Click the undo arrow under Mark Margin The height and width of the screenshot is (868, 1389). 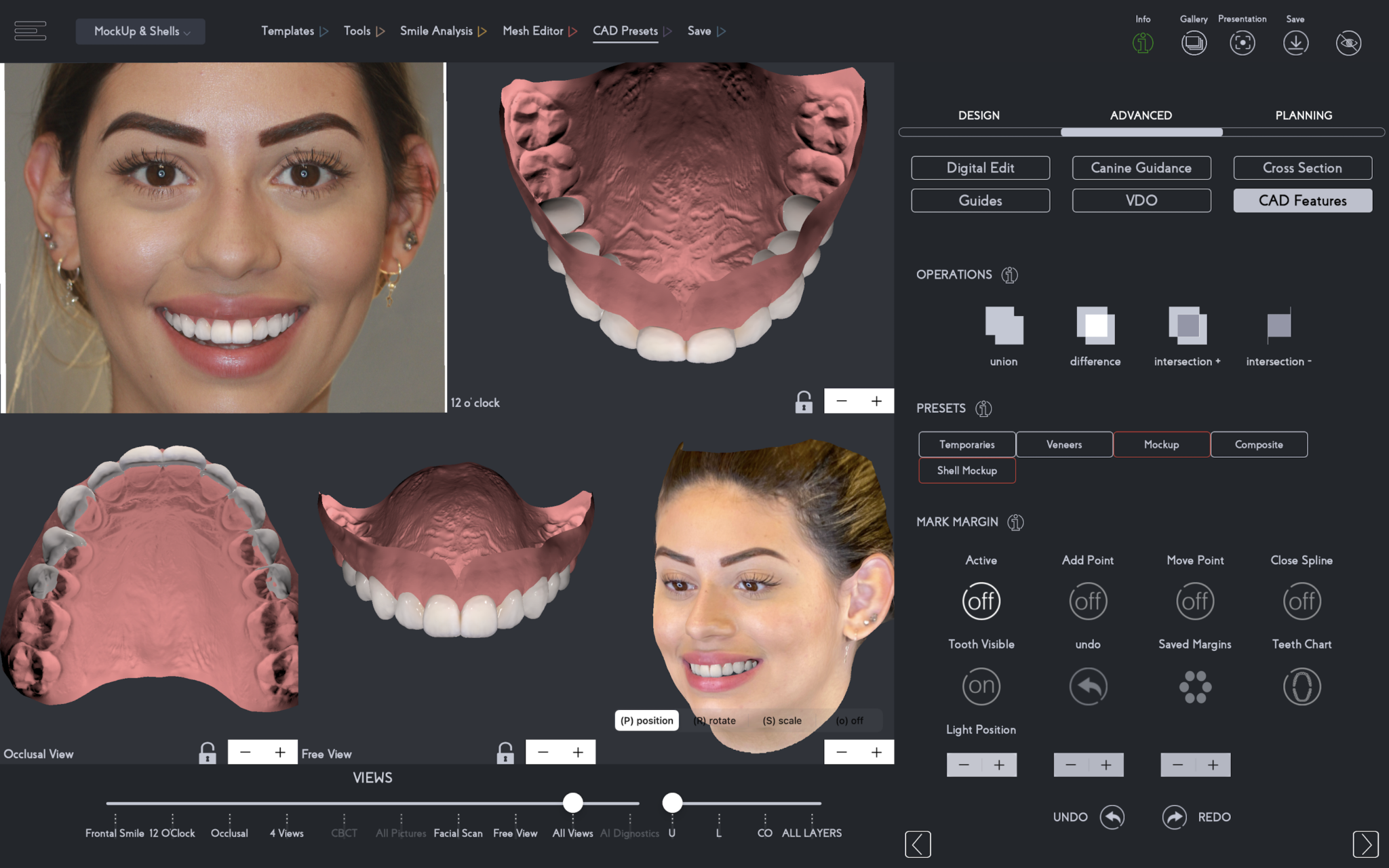click(1088, 686)
